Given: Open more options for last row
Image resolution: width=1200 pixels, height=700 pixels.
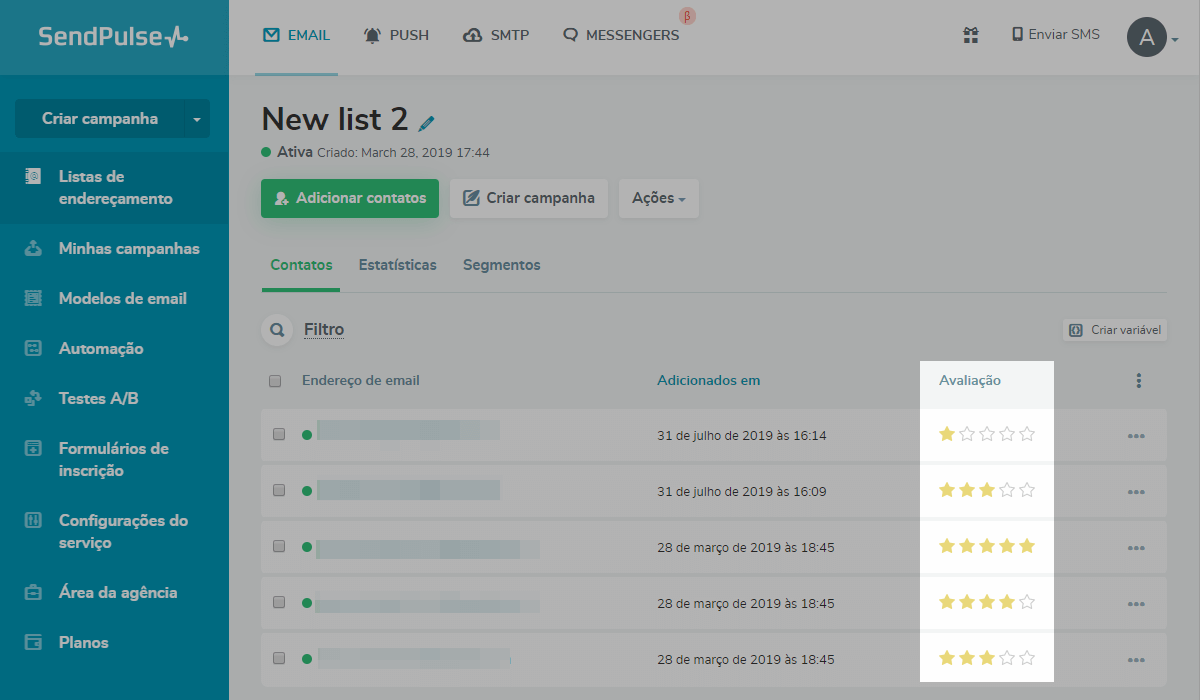Looking at the screenshot, I should pos(1136,660).
